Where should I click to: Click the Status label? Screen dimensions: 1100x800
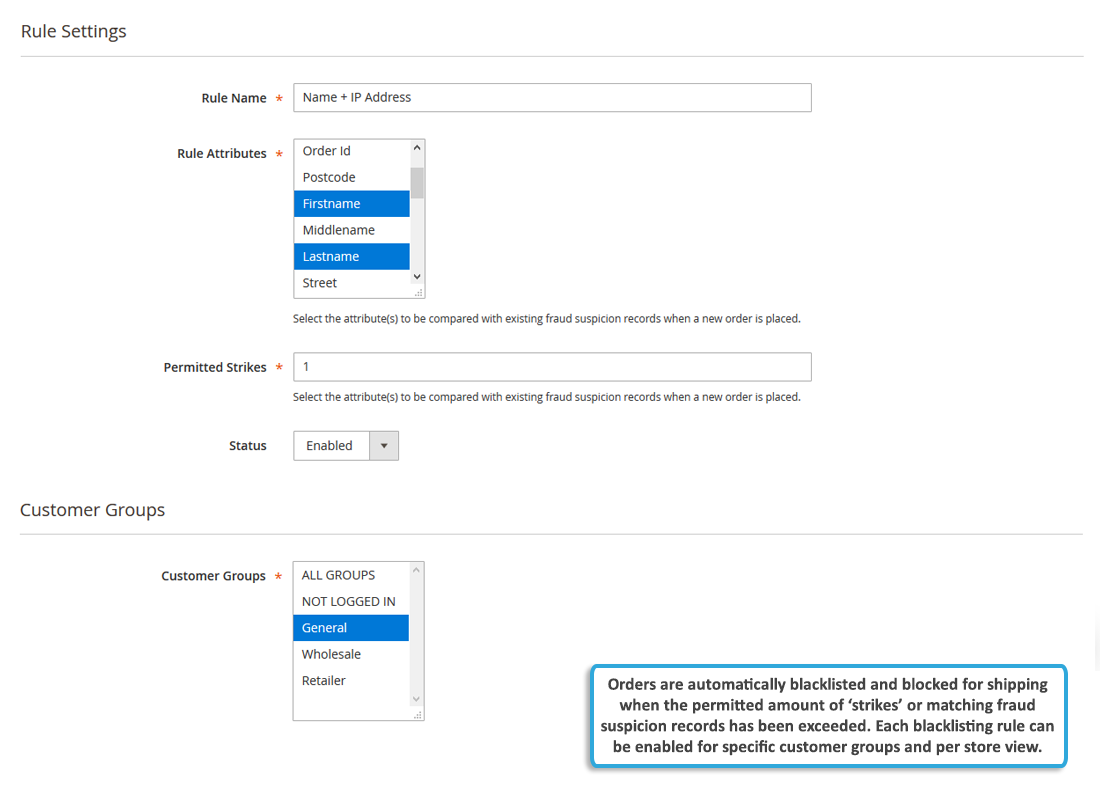pyautogui.click(x=248, y=446)
